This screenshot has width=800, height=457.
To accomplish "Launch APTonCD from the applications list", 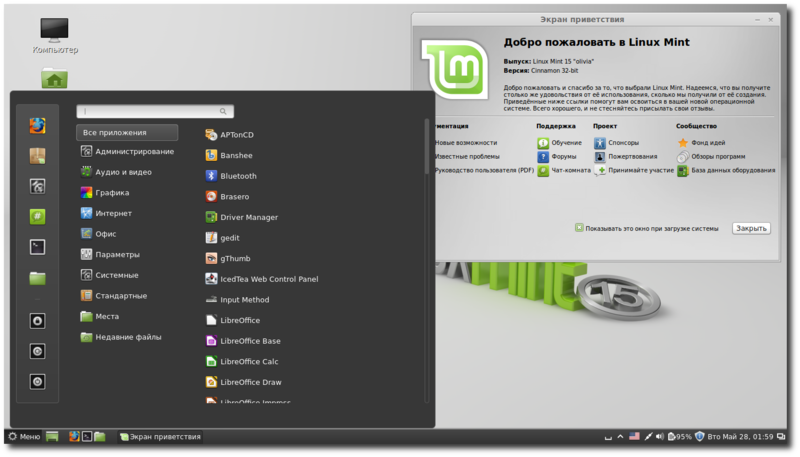I will [230, 135].
